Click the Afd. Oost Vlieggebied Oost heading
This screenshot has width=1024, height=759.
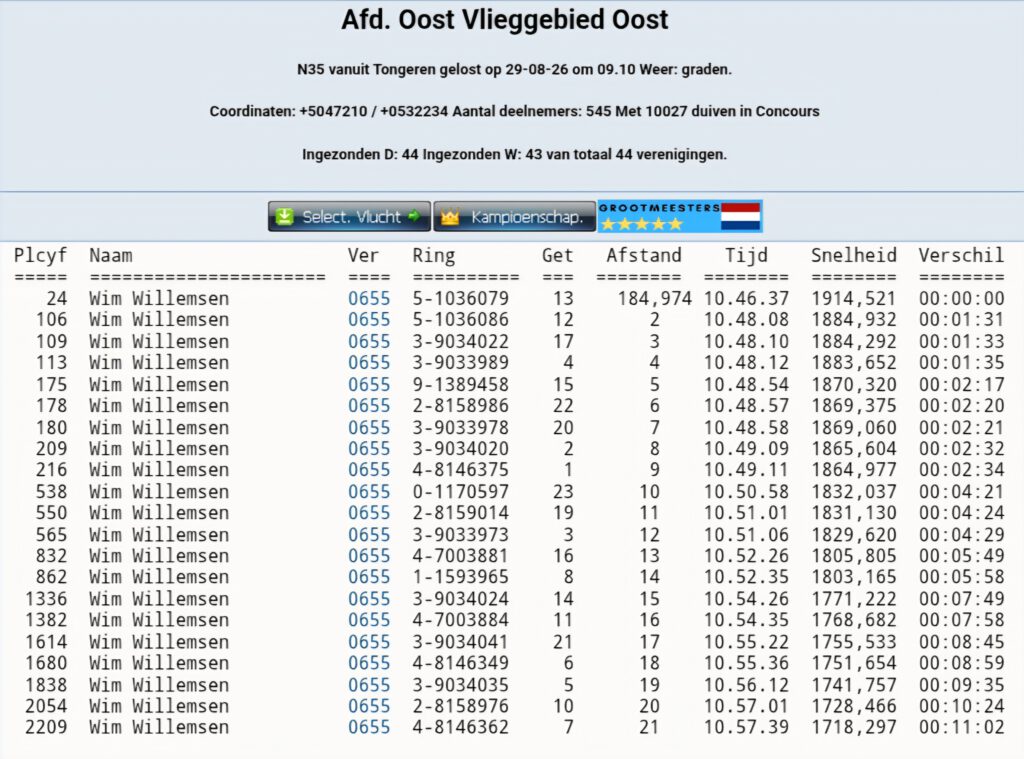point(505,20)
